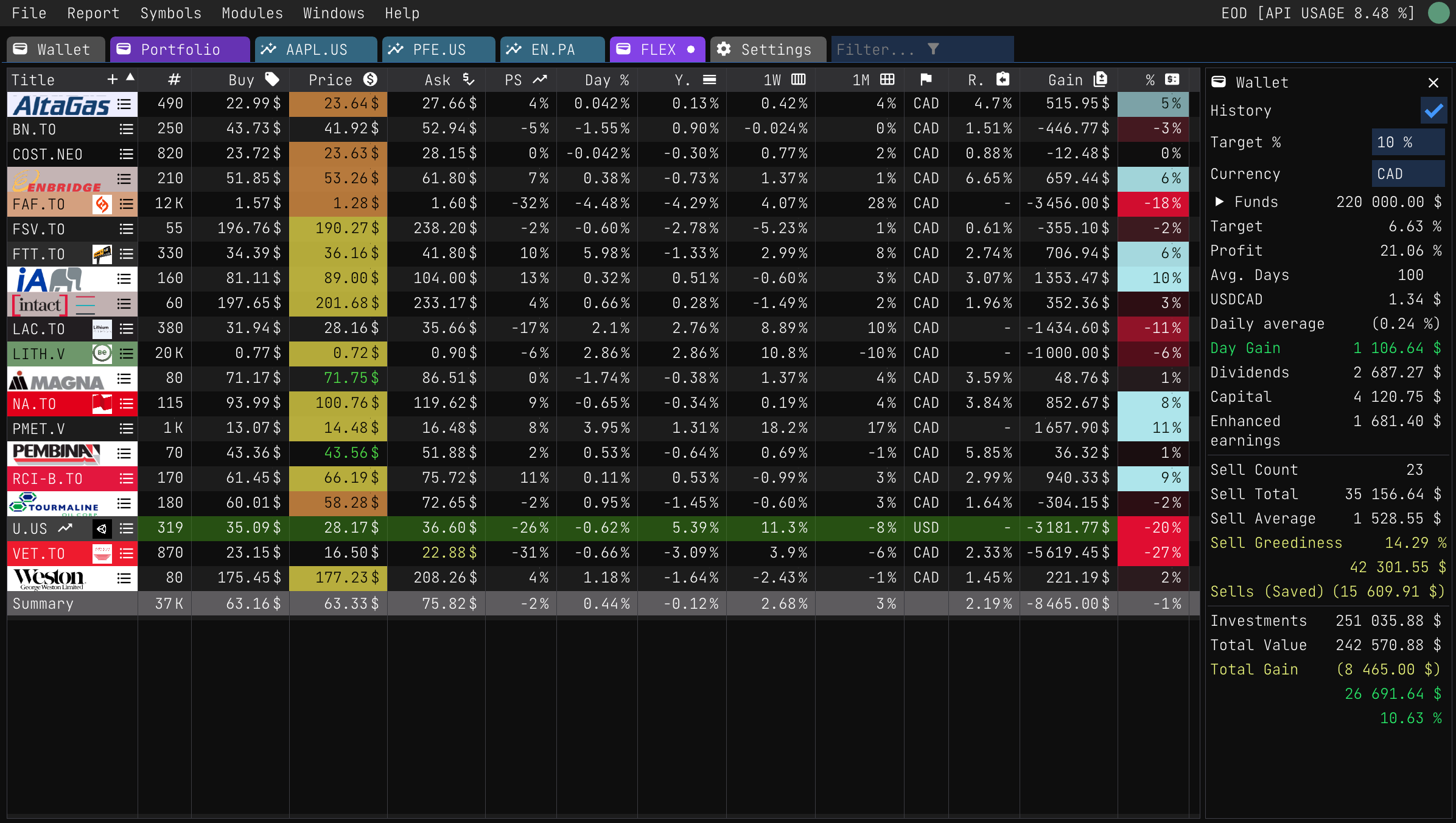Screen dimensions: 1456x823
Task: Click the Day Gain label
Action: 1245,348
